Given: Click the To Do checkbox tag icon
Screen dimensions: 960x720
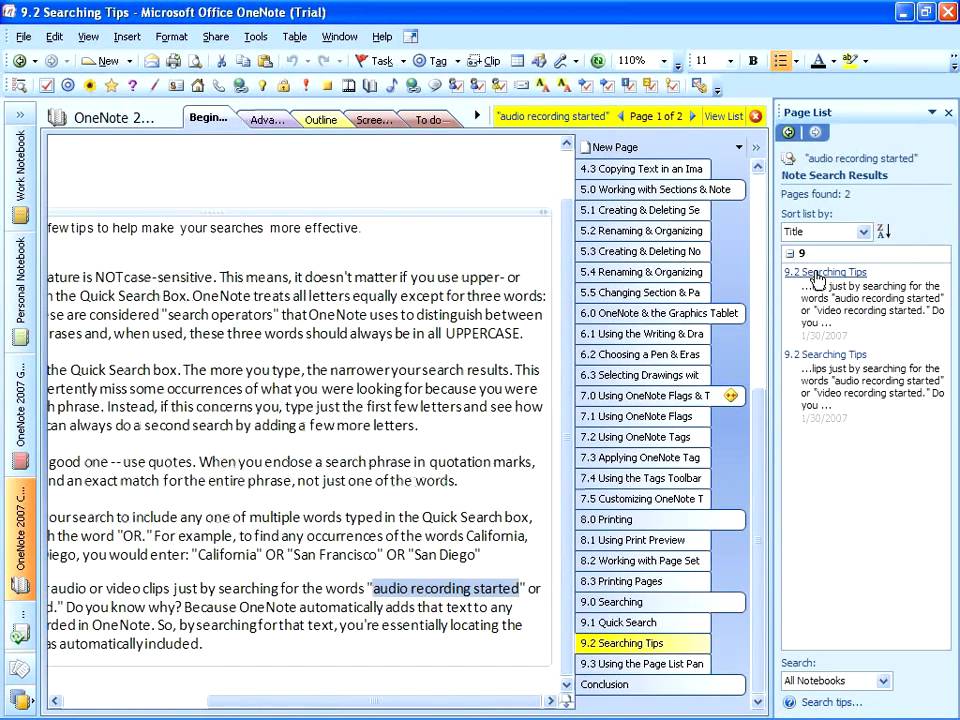Looking at the screenshot, I should (x=47, y=86).
